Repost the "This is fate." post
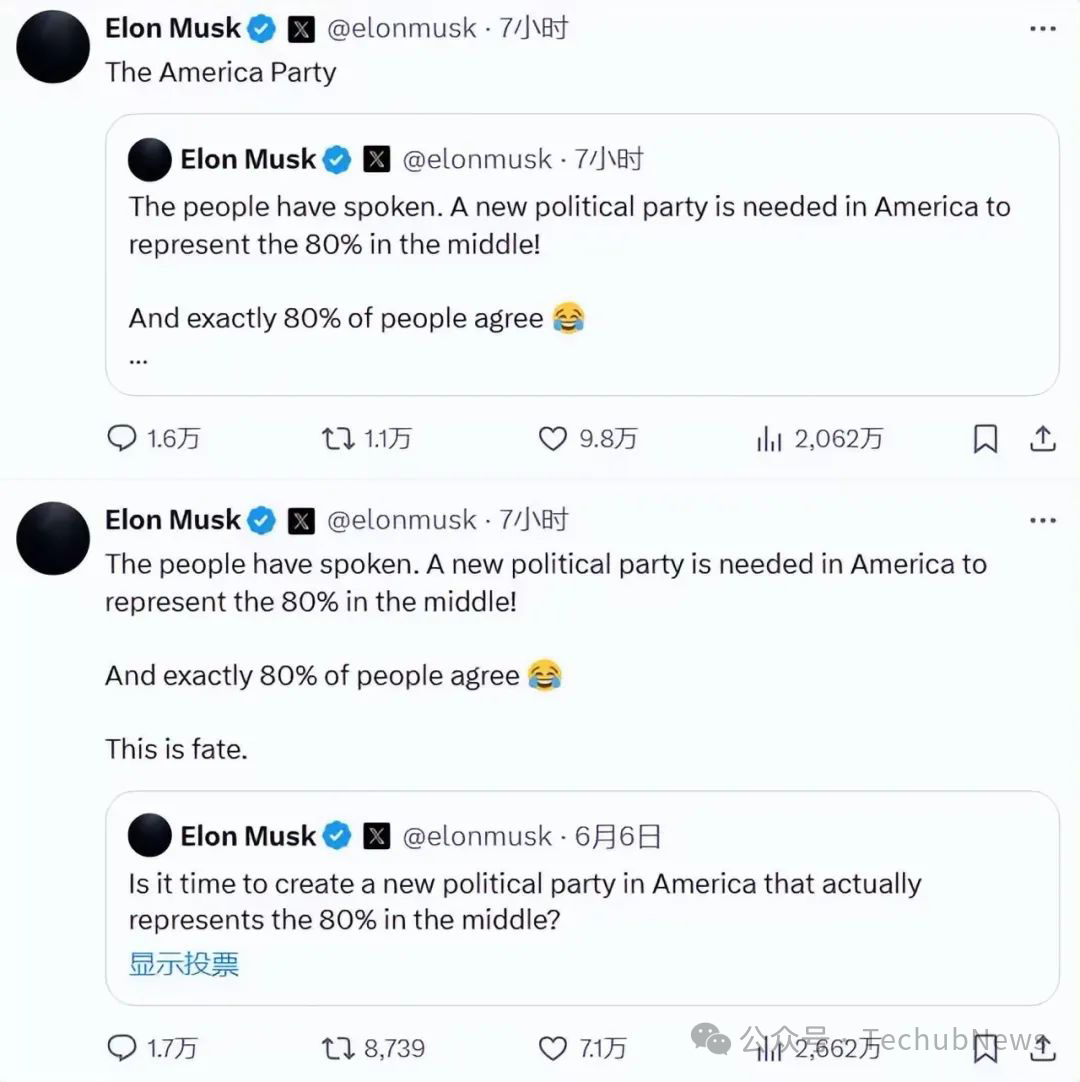 [x=338, y=1047]
